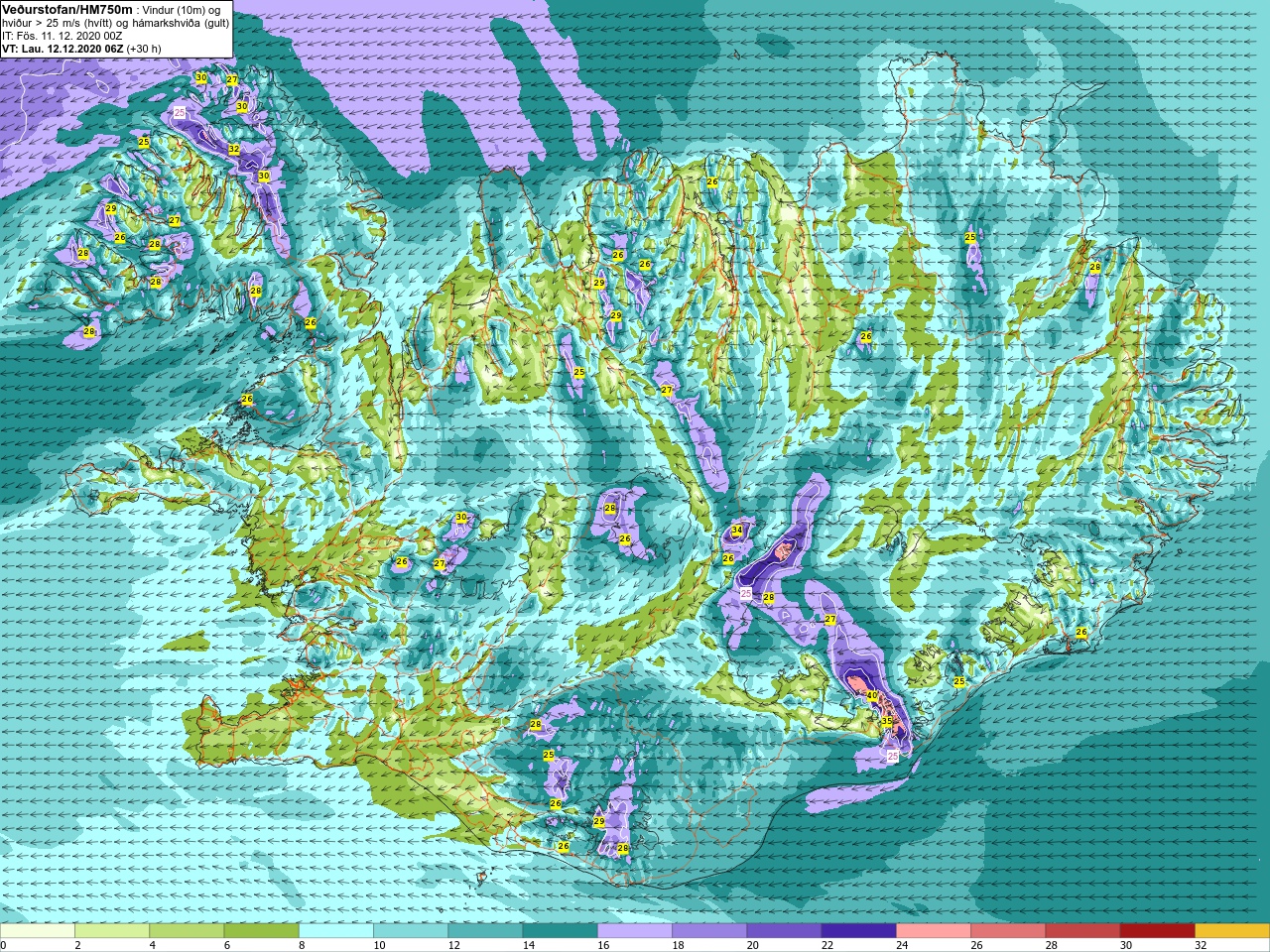Click the 'Veðurstofan/HM750m' title text
The height and width of the screenshot is (952, 1270).
click(67, 9)
